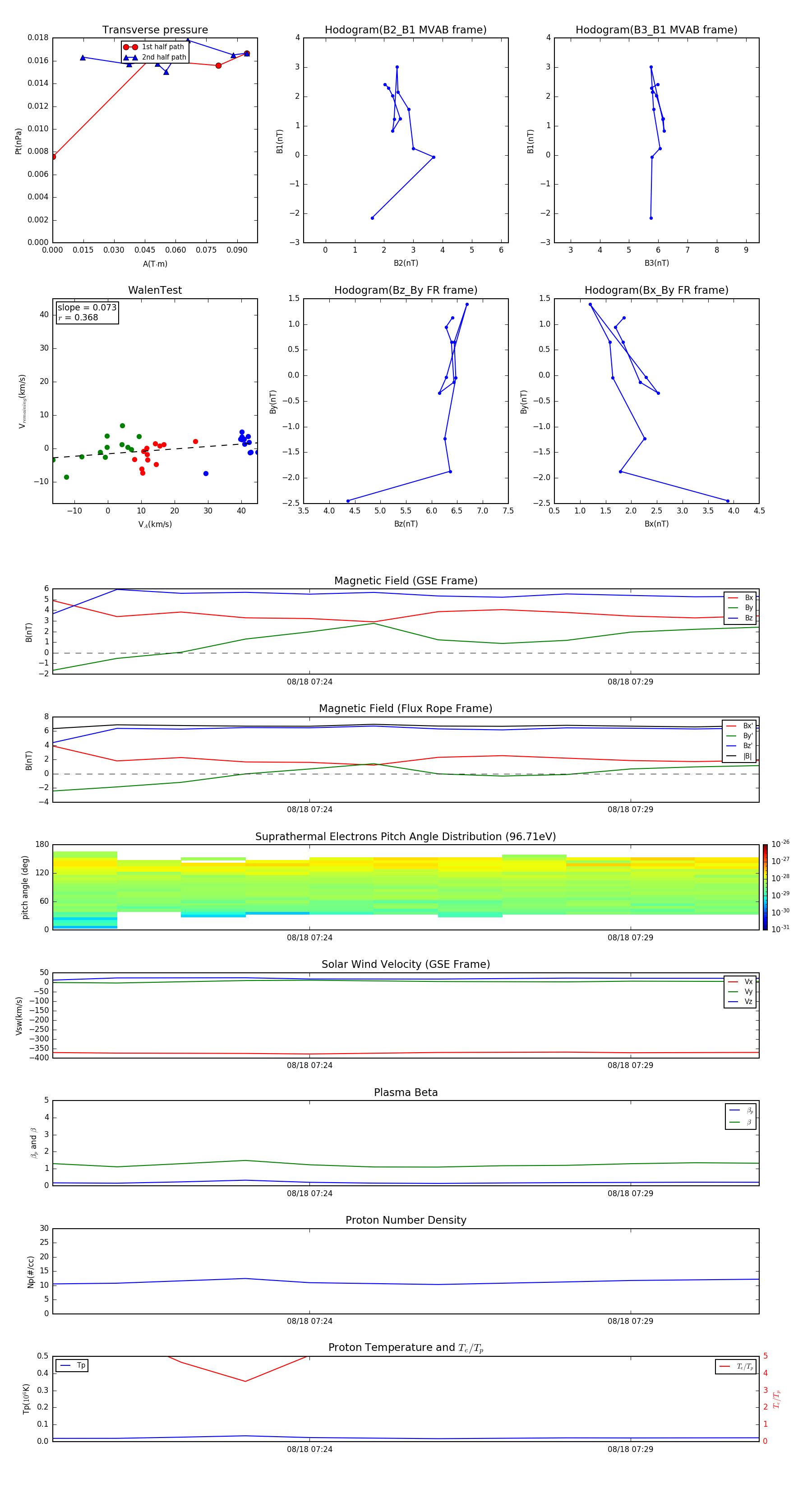Click the 'Magnetic Field (GSE Frame)' title
This screenshot has height=1489, width=812.
click(x=406, y=581)
